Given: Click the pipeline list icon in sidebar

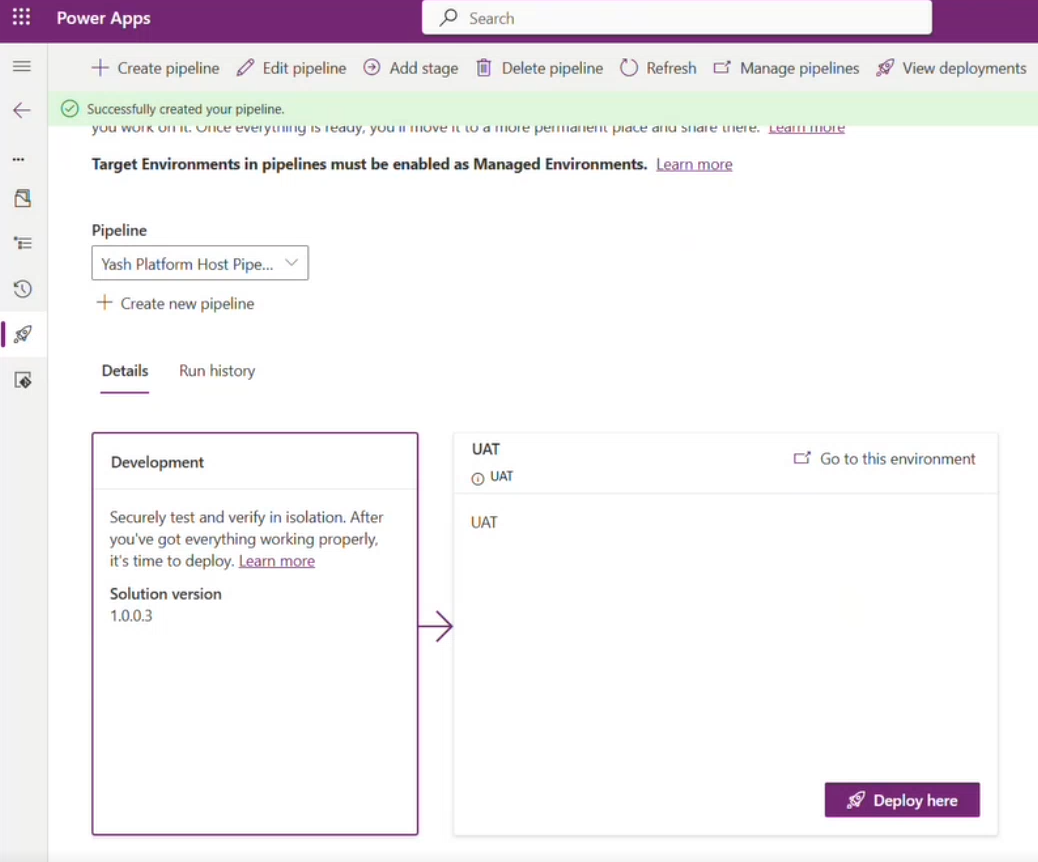Looking at the screenshot, I should pos(22,242).
